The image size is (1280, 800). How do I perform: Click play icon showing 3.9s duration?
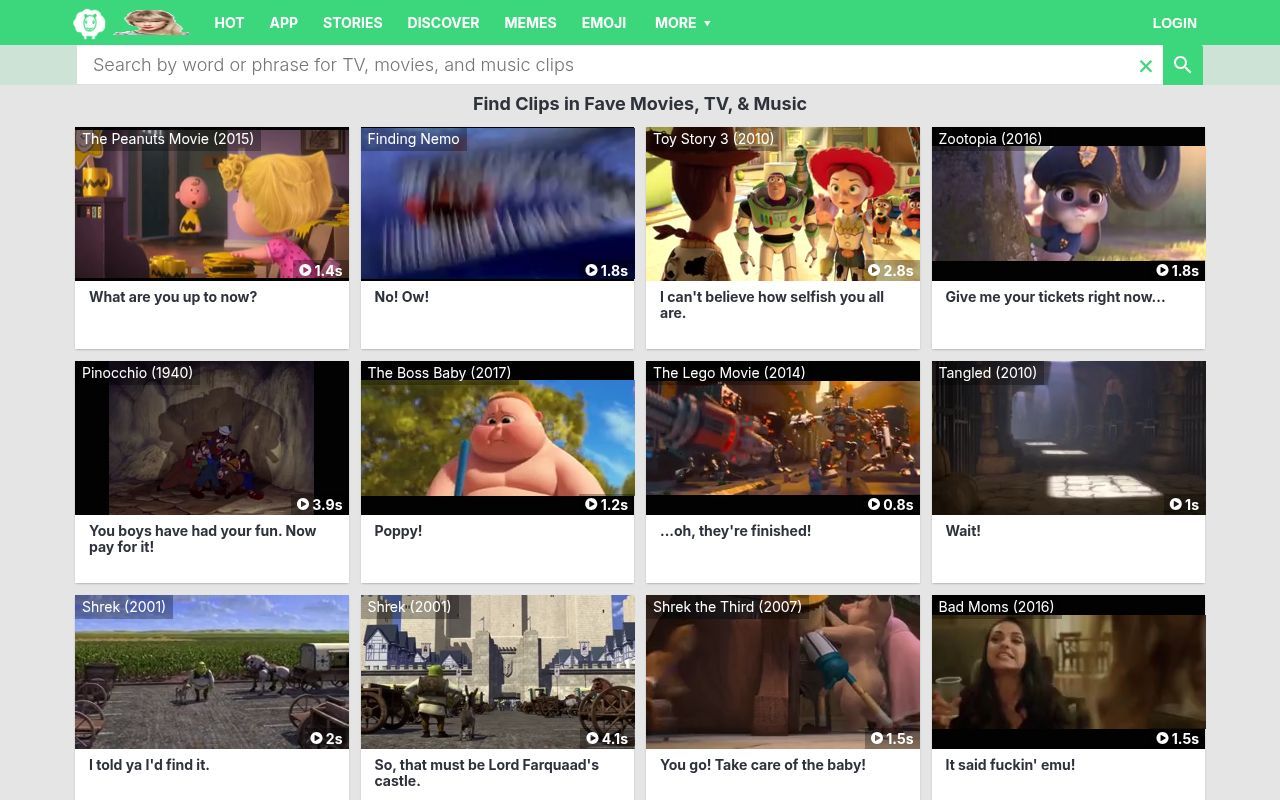pyautogui.click(x=303, y=504)
